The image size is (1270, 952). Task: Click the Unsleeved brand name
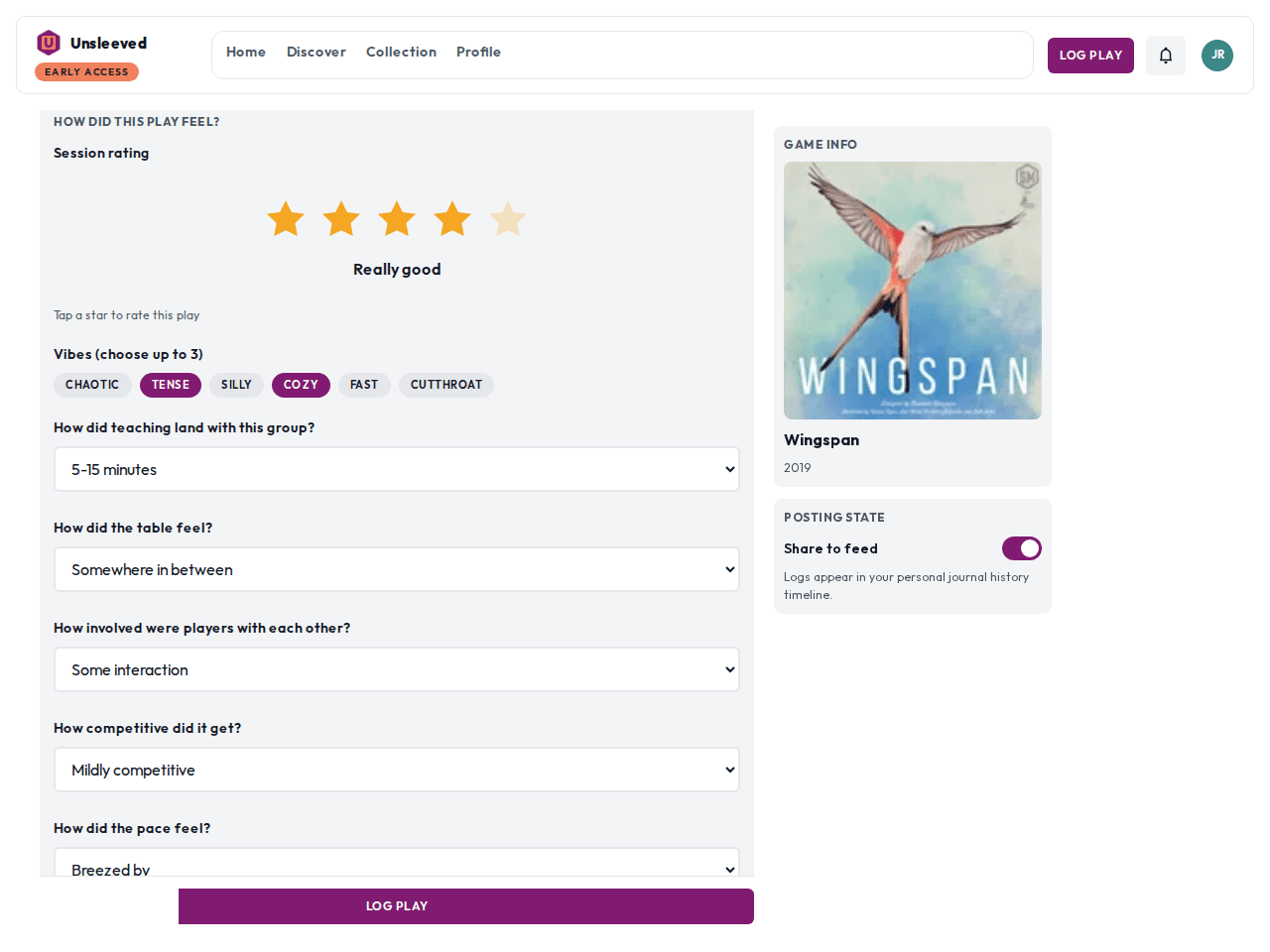pos(109,43)
